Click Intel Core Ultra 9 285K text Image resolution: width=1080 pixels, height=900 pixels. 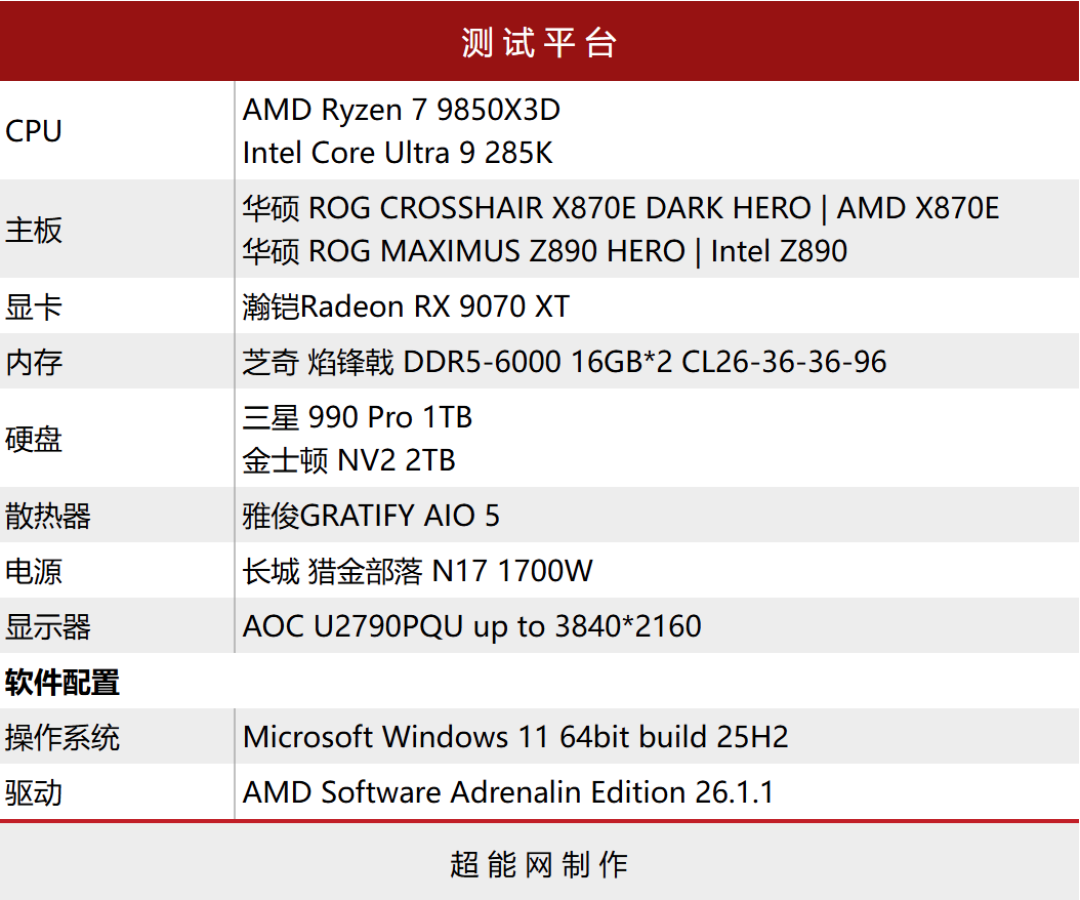(x=397, y=153)
